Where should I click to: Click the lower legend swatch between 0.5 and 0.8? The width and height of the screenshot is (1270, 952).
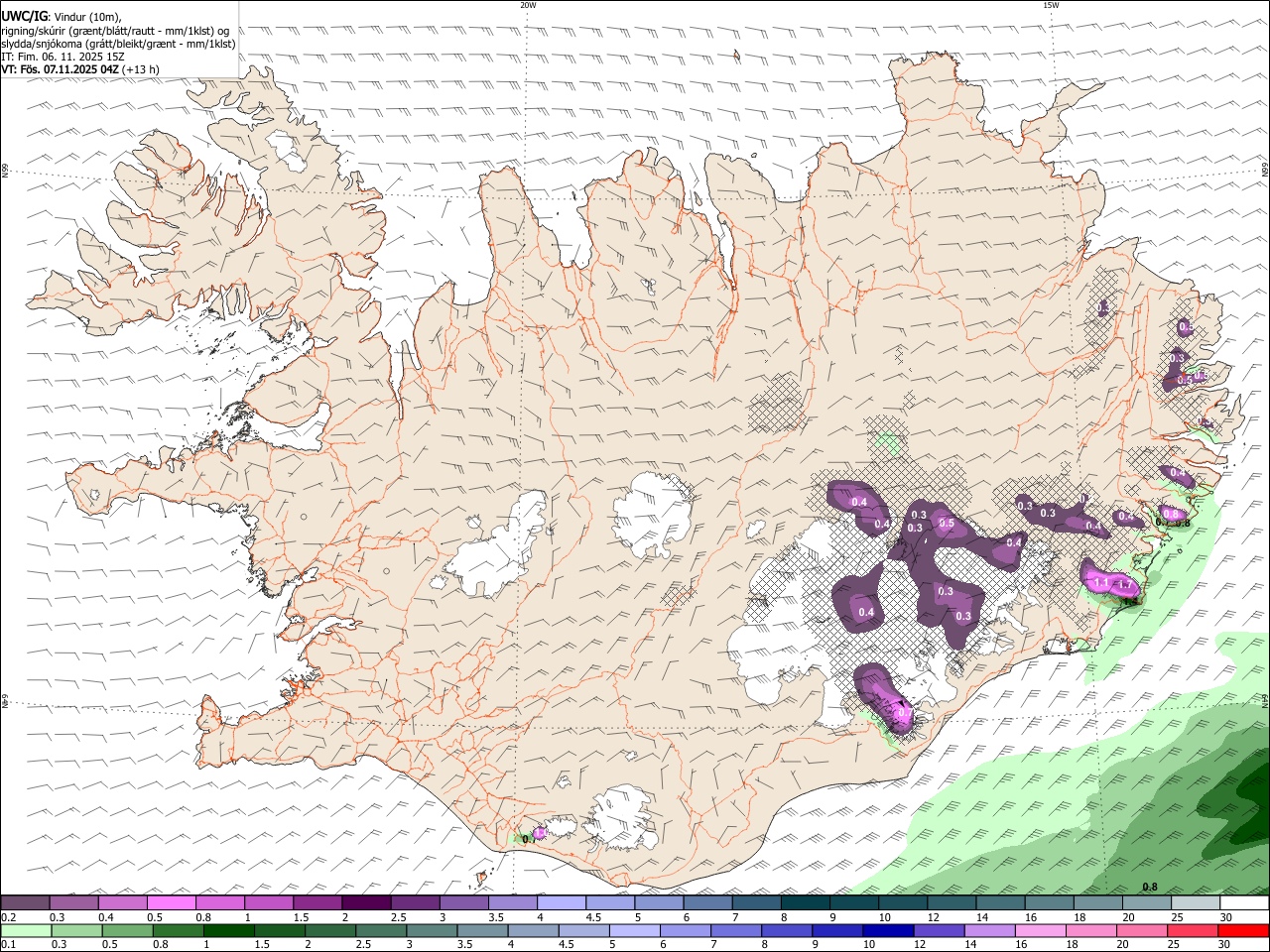(x=127, y=930)
